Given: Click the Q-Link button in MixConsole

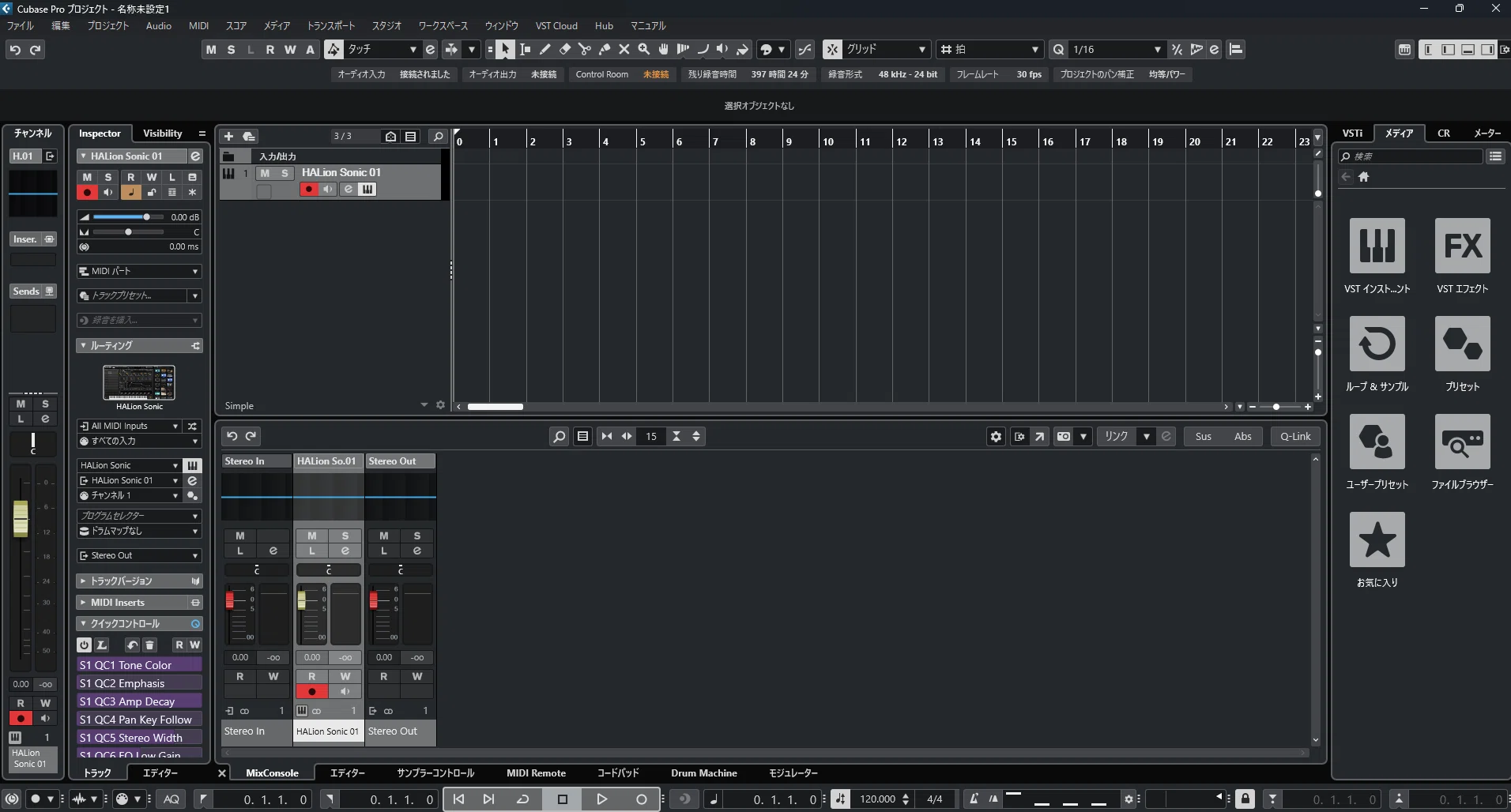Looking at the screenshot, I should pos(1295,436).
